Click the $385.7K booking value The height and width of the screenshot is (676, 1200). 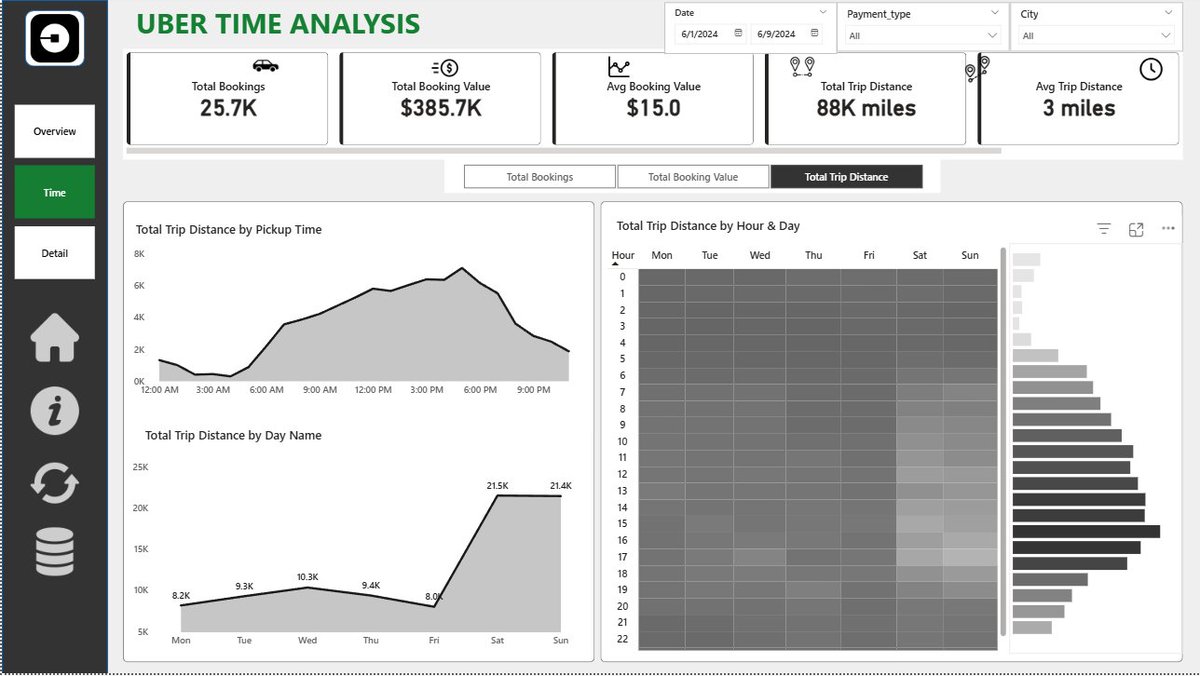tap(441, 108)
